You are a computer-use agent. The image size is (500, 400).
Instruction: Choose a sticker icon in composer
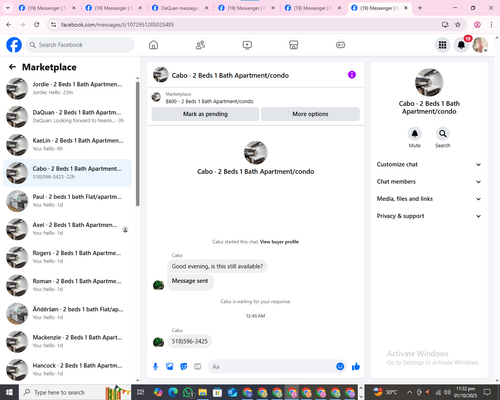point(184,367)
